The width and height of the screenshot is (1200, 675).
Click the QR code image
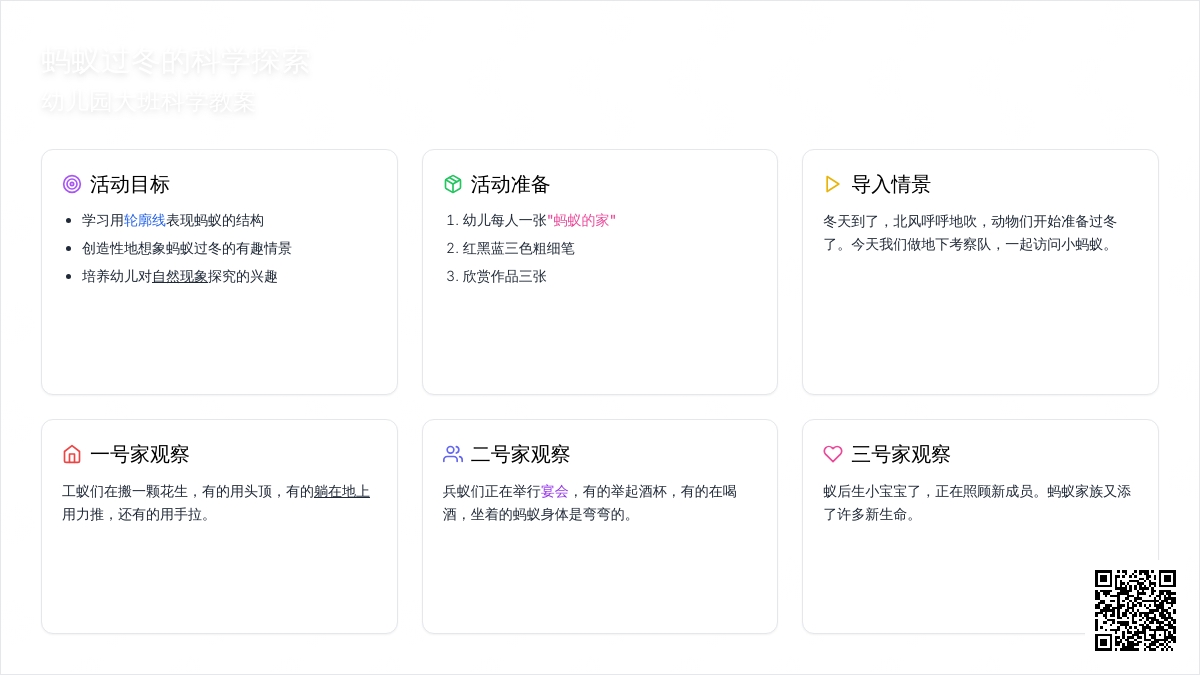point(1135,610)
